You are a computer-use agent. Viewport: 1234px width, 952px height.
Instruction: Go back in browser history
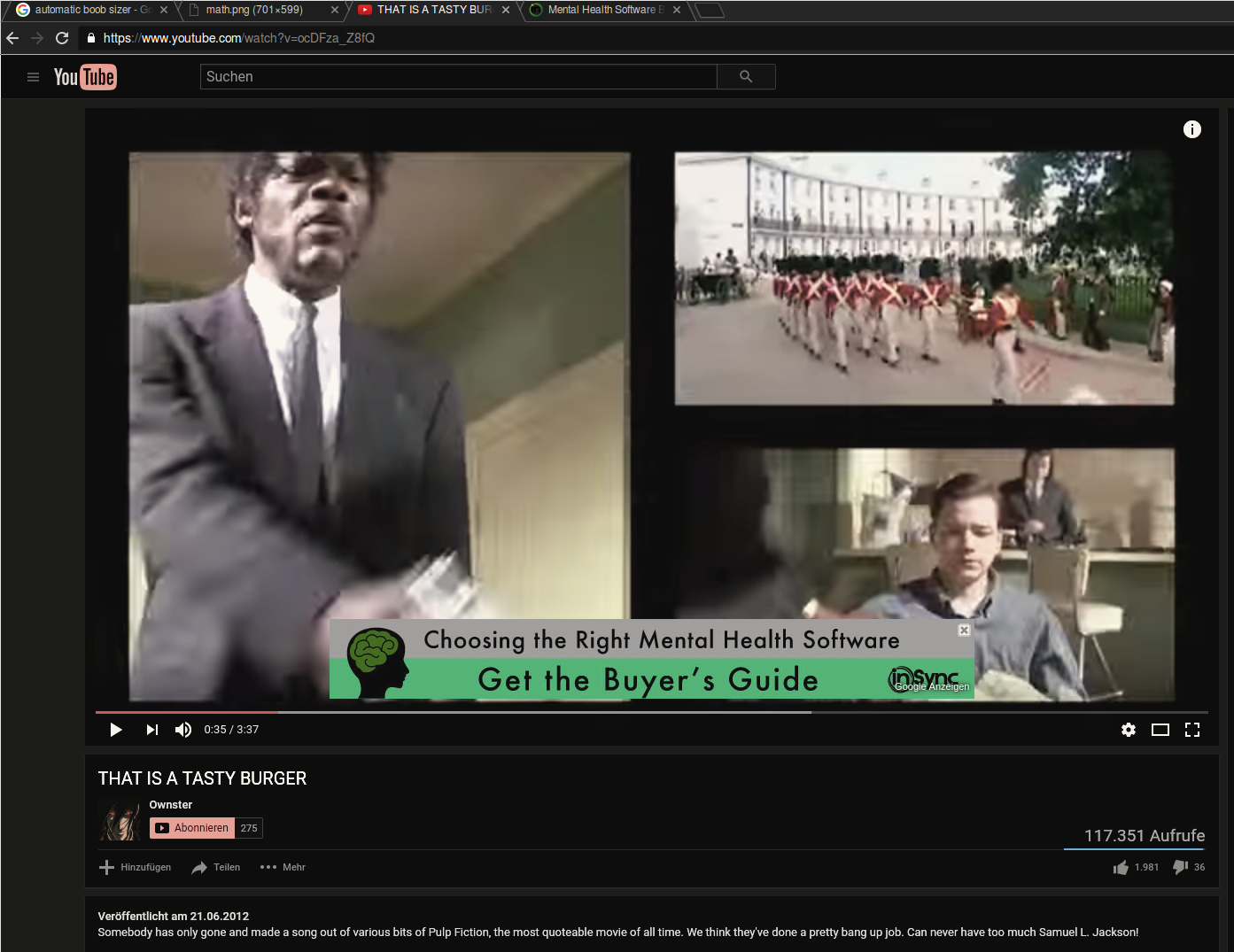pyautogui.click(x=12, y=38)
